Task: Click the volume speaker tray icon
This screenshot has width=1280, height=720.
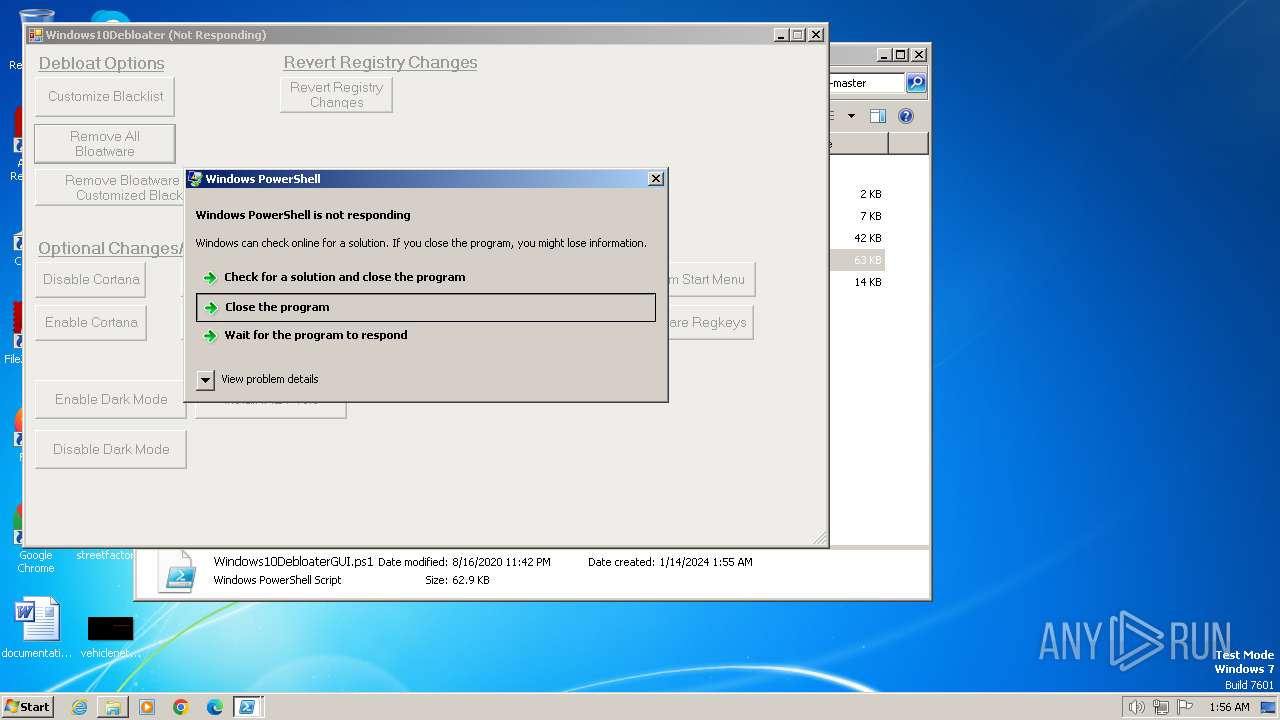Action: [x=1136, y=707]
